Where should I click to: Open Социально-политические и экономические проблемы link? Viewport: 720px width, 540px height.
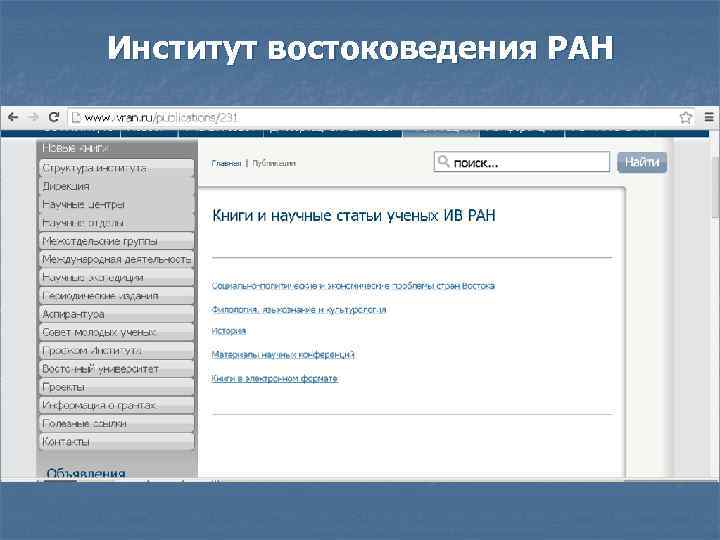pos(353,286)
